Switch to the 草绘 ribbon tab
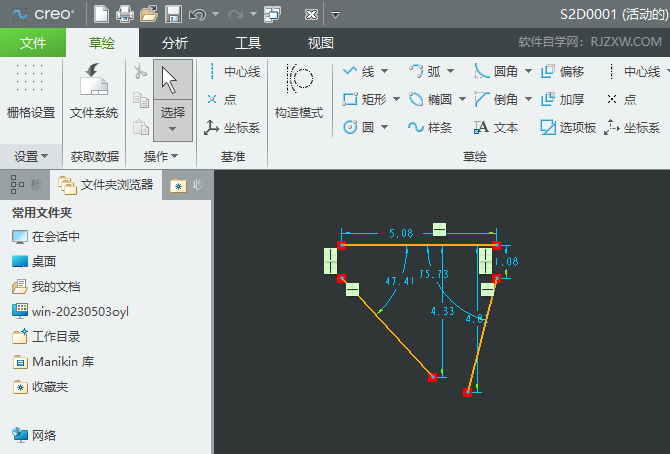 pos(102,43)
